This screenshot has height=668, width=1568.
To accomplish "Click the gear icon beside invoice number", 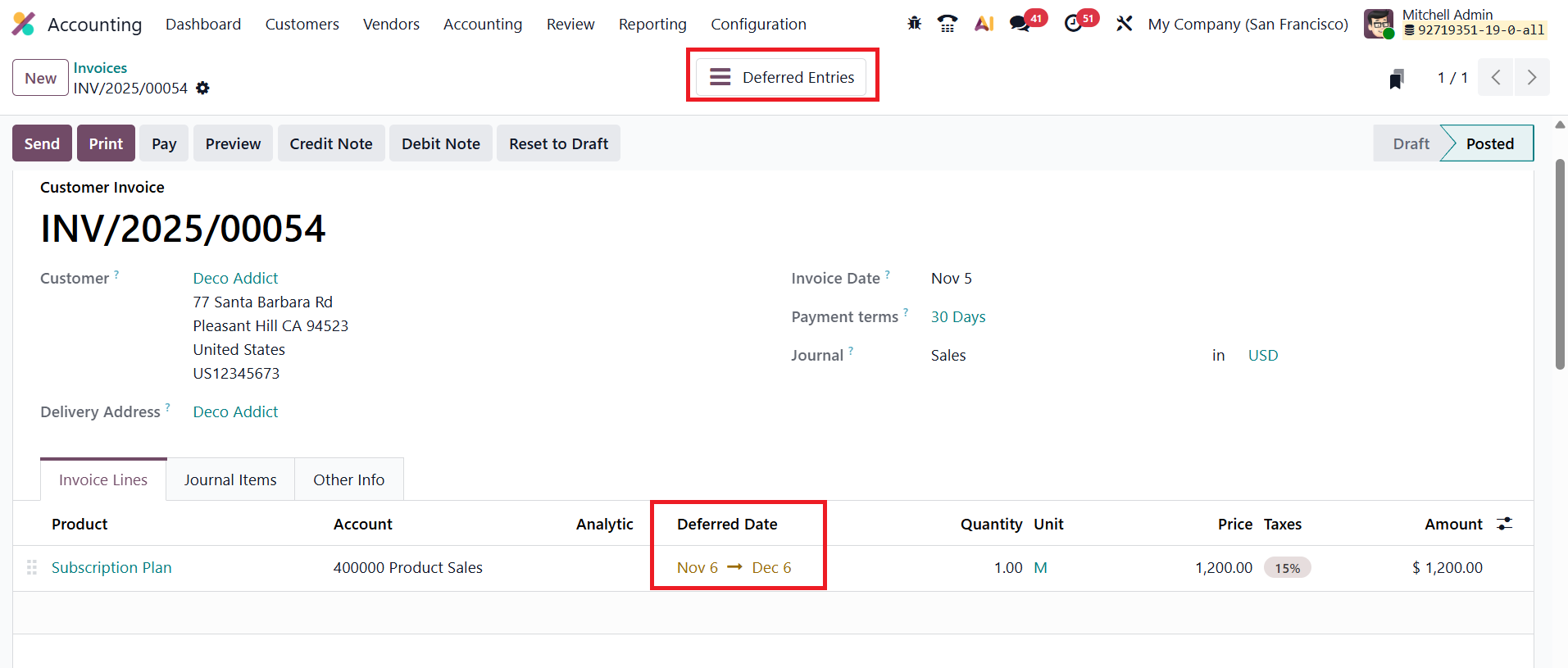I will [202, 89].
